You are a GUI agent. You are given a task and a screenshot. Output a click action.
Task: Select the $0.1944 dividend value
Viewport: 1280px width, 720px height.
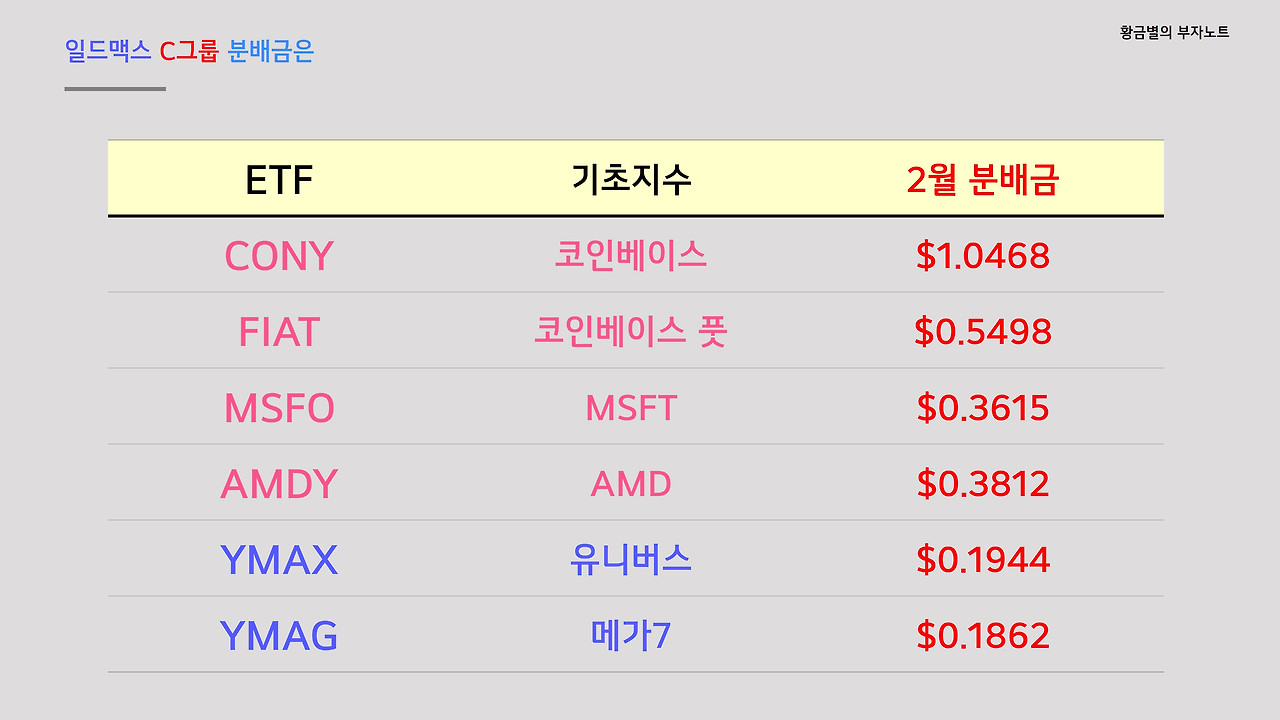[982, 560]
